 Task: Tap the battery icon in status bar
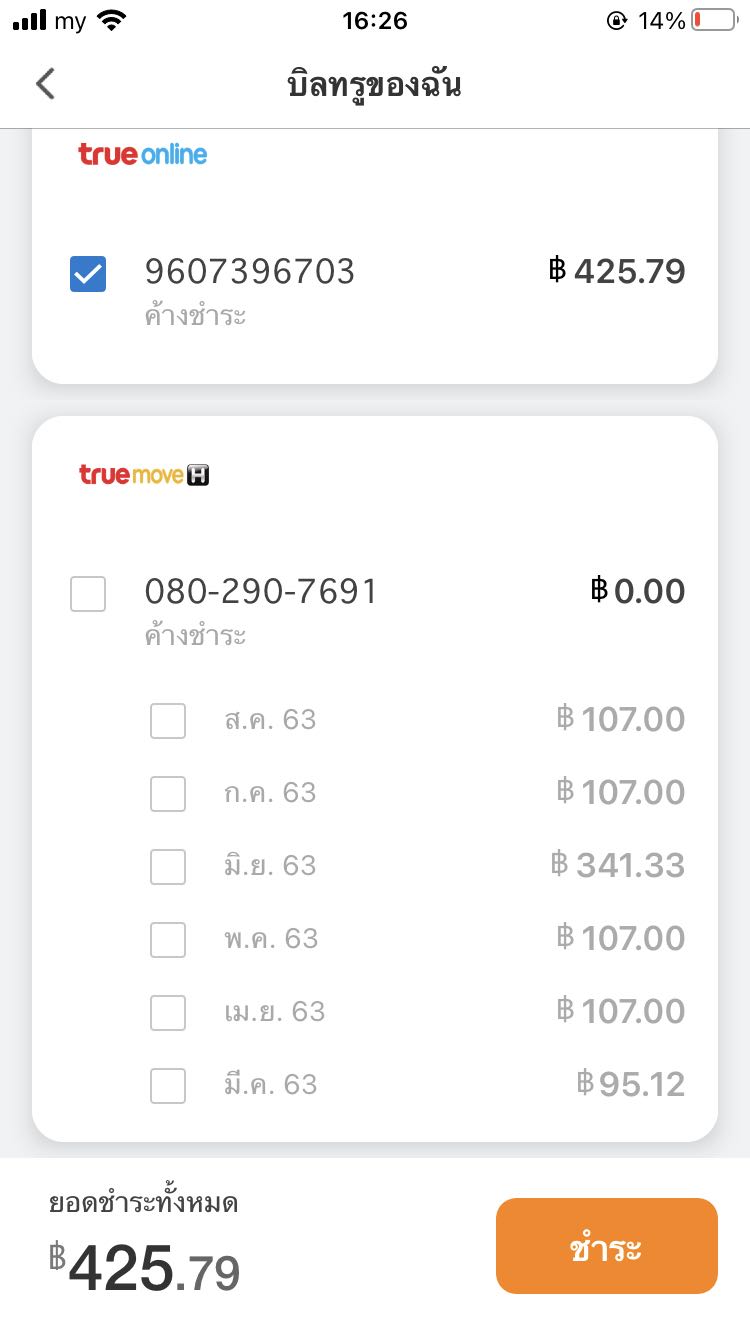713,20
